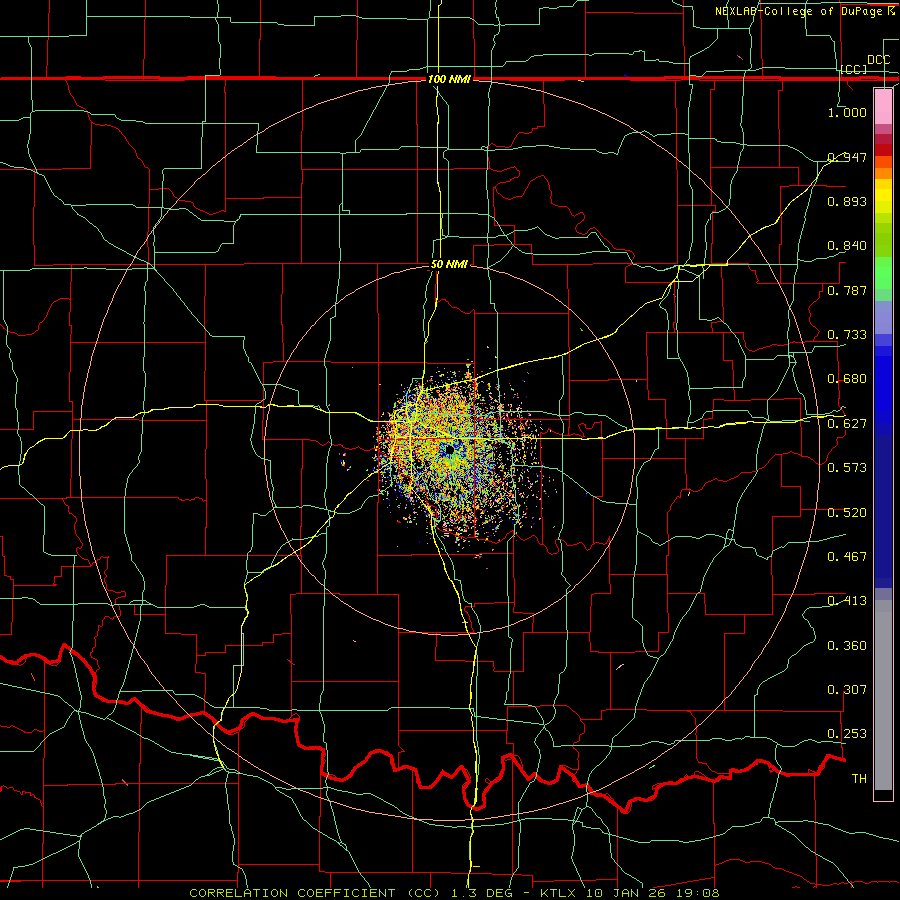The width and height of the screenshot is (900, 900).
Task: Click the dark radar site center in the echoes
Action: [x=449, y=451]
